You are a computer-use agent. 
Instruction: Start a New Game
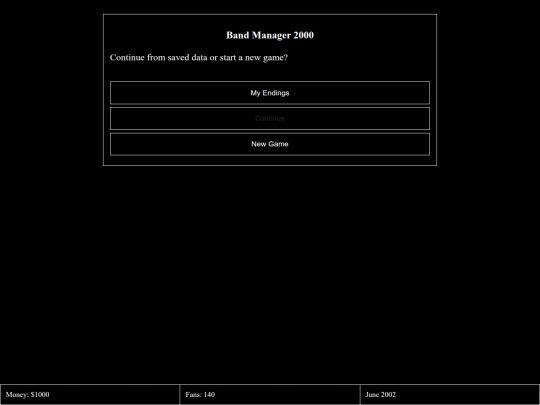(270, 144)
